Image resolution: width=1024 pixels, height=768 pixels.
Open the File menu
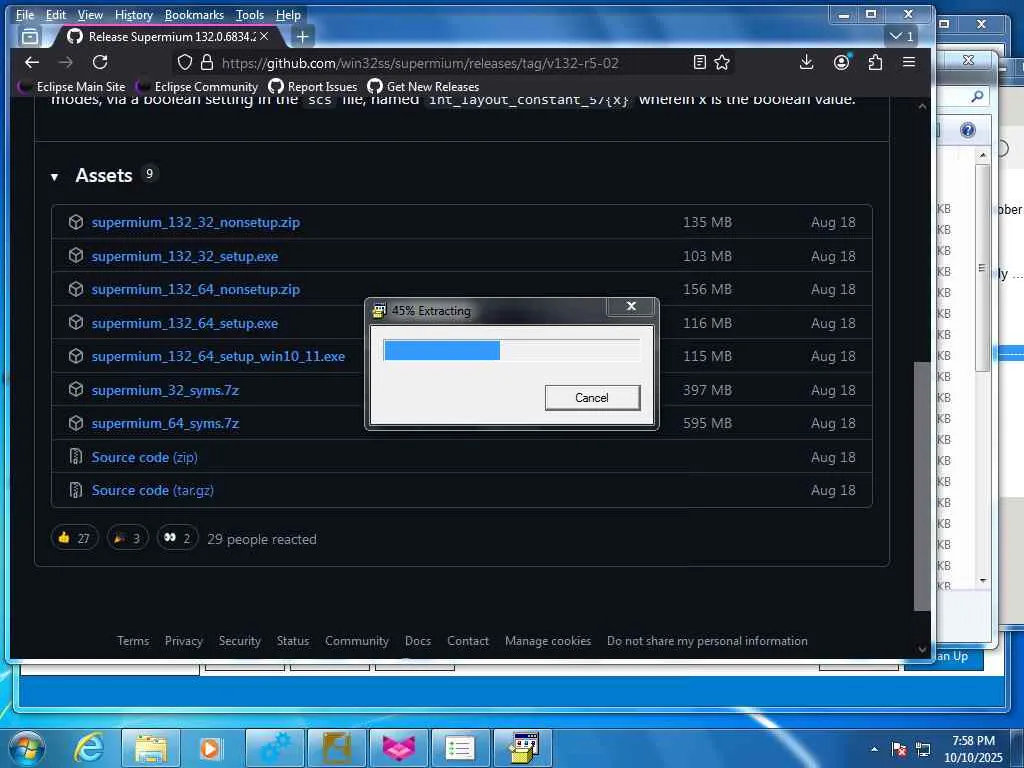point(25,15)
